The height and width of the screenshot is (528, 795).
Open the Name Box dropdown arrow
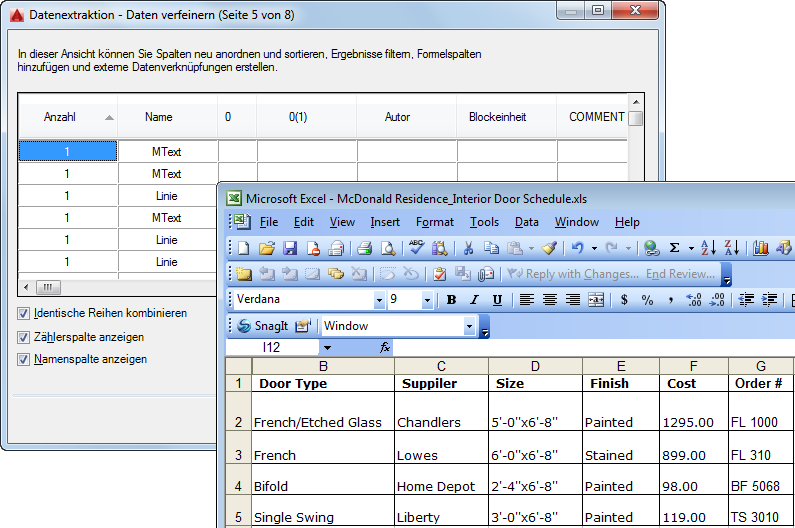327,348
